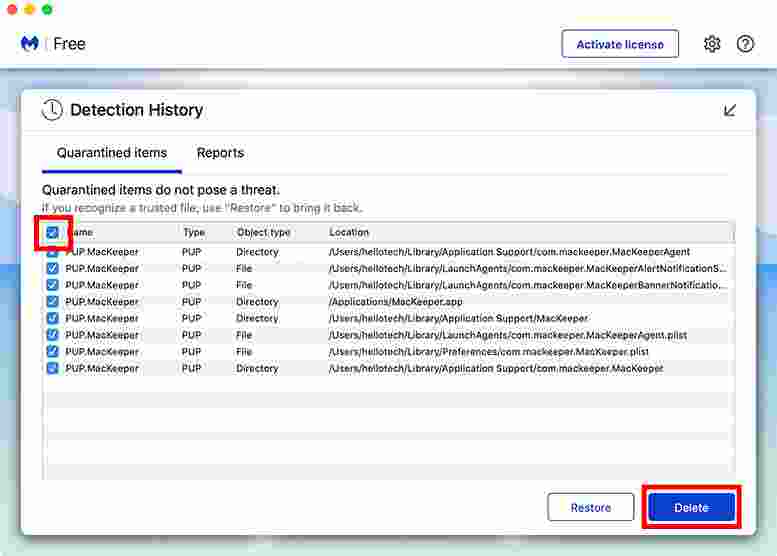Select the /Applications/MacKeeper.app location text
Image resolution: width=777 pixels, height=556 pixels.
395,302
